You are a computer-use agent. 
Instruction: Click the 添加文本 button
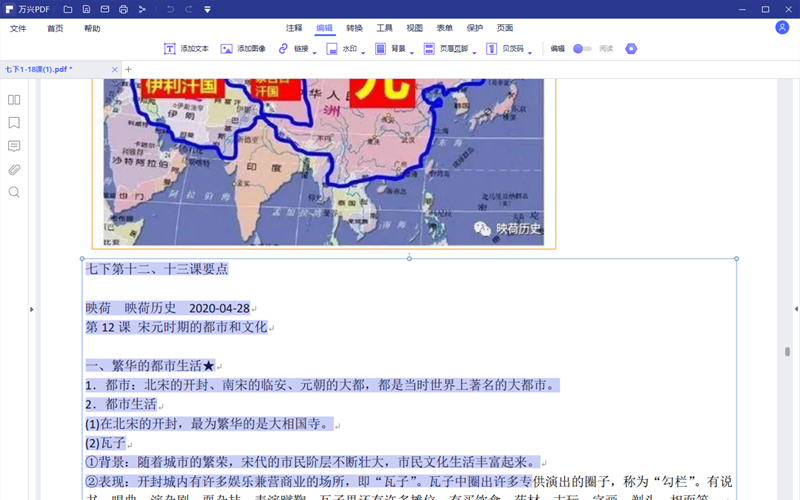186,48
